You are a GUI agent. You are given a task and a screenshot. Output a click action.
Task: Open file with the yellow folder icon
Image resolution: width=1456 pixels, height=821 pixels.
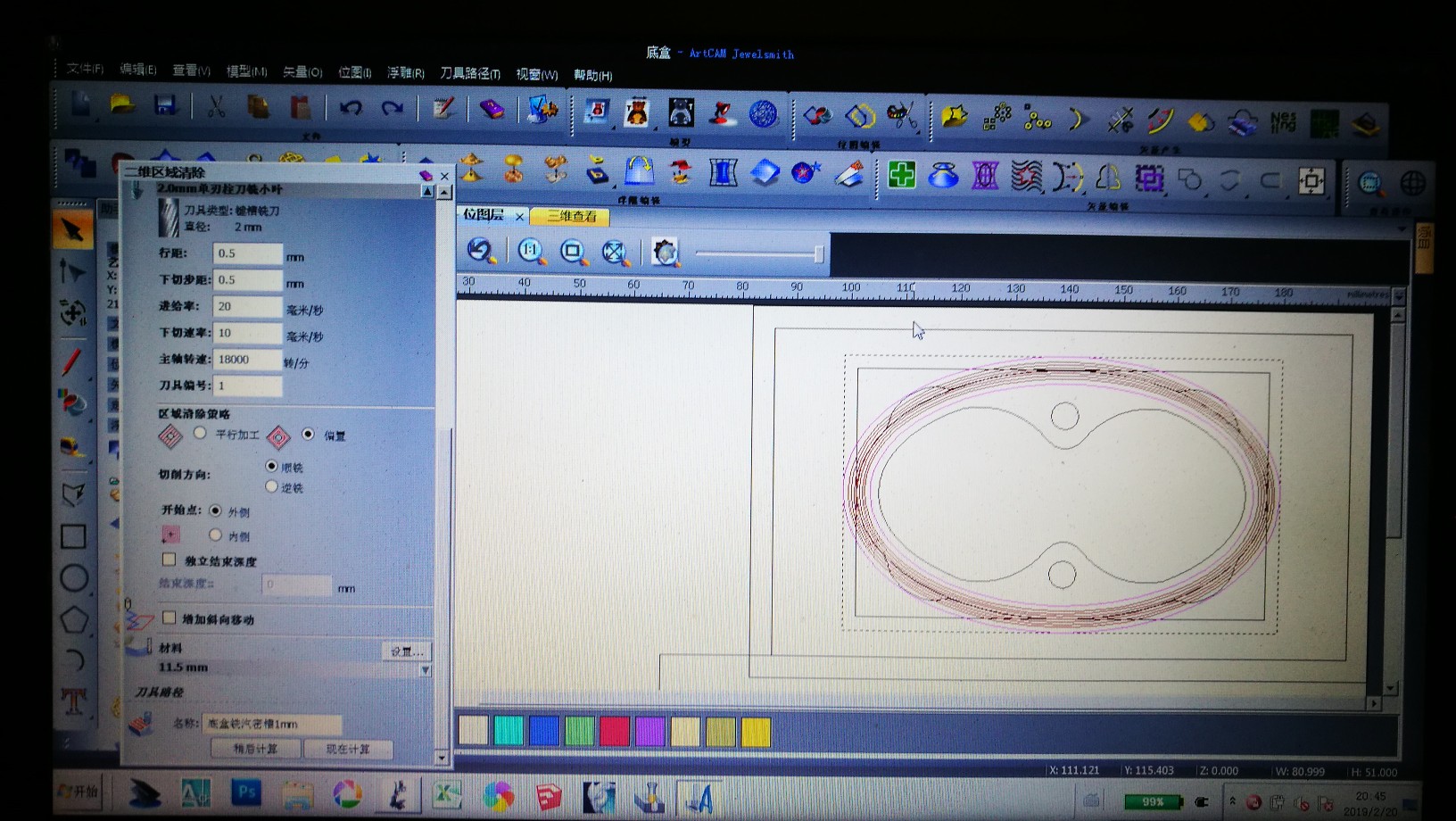click(122, 105)
